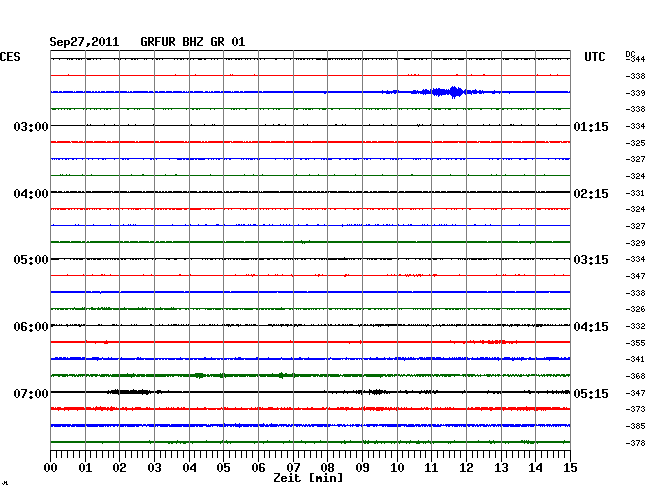The height and width of the screenshot is (494, 650).
Task: Click minute 08 on the time axis
Action: click(x=327, y=468)
